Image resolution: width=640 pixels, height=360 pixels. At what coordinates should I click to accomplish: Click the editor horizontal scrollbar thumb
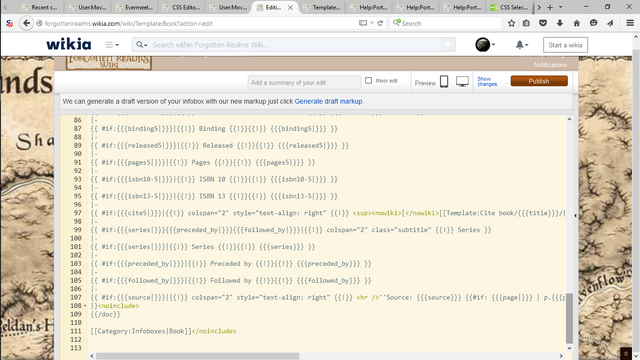pos(198,356)
